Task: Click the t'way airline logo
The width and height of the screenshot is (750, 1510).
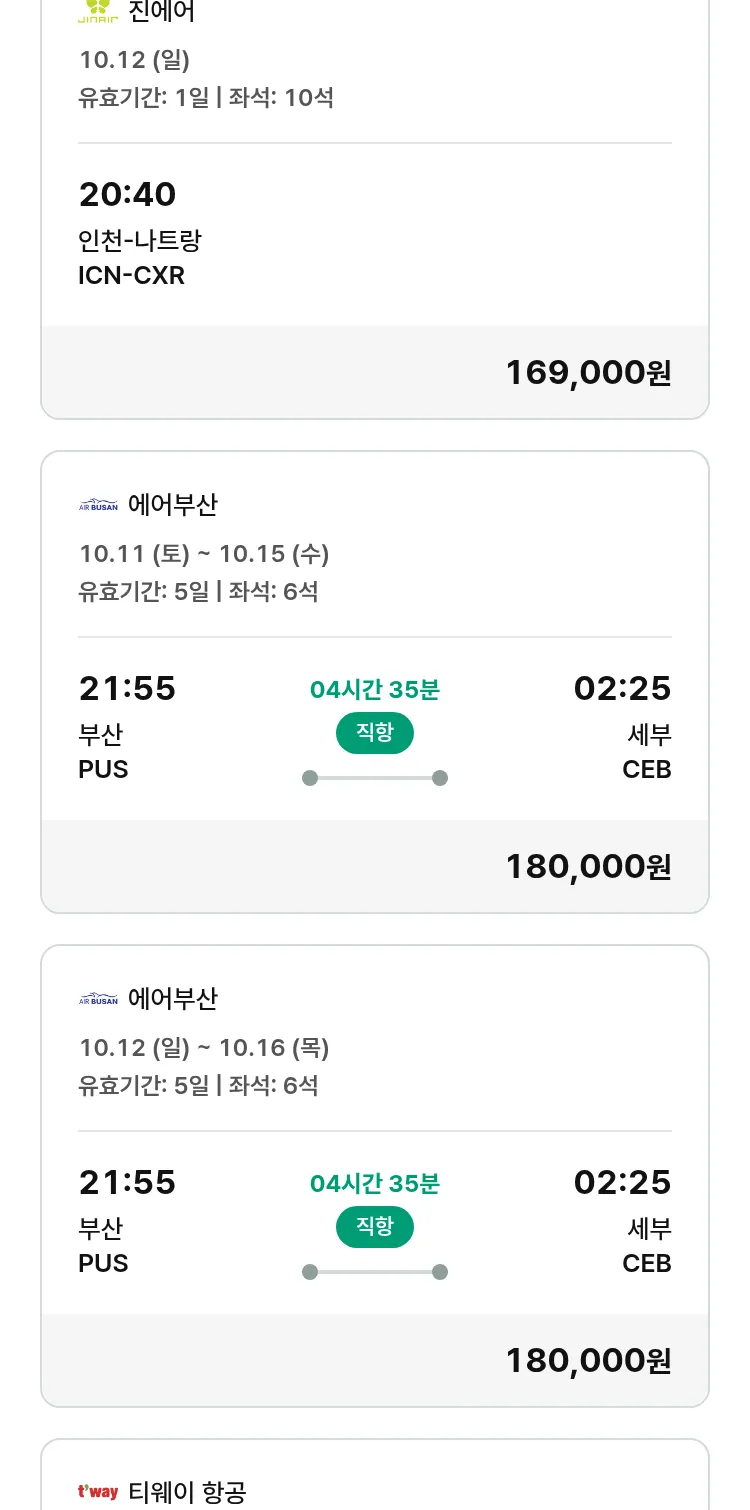Action: (x=98, y=1492)
